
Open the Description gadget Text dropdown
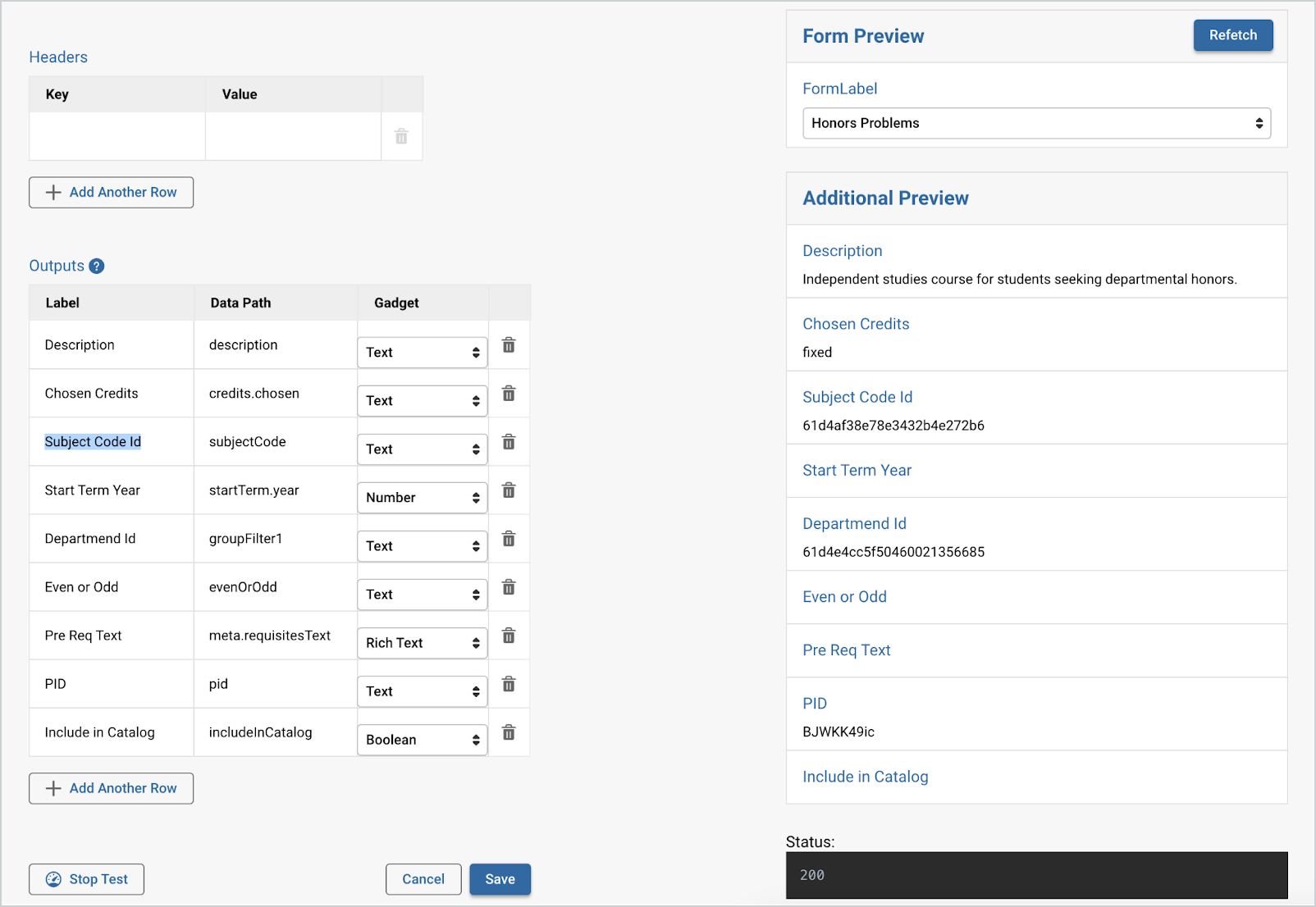click(x=422, y=352)
